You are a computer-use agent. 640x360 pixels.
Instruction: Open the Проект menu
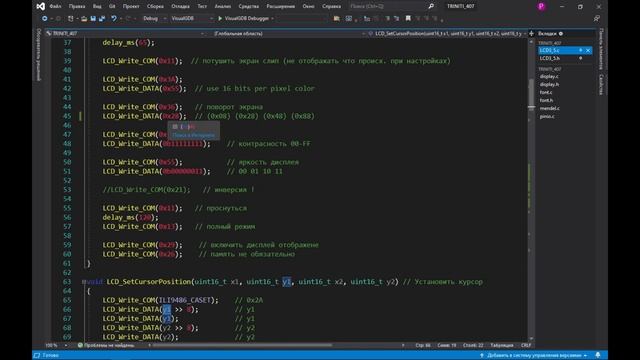pyautogui.click(x=131, y=7)
